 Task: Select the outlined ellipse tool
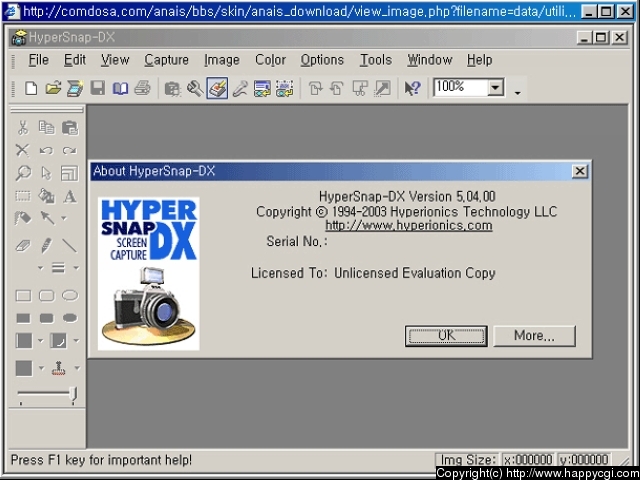click(70, 296)
